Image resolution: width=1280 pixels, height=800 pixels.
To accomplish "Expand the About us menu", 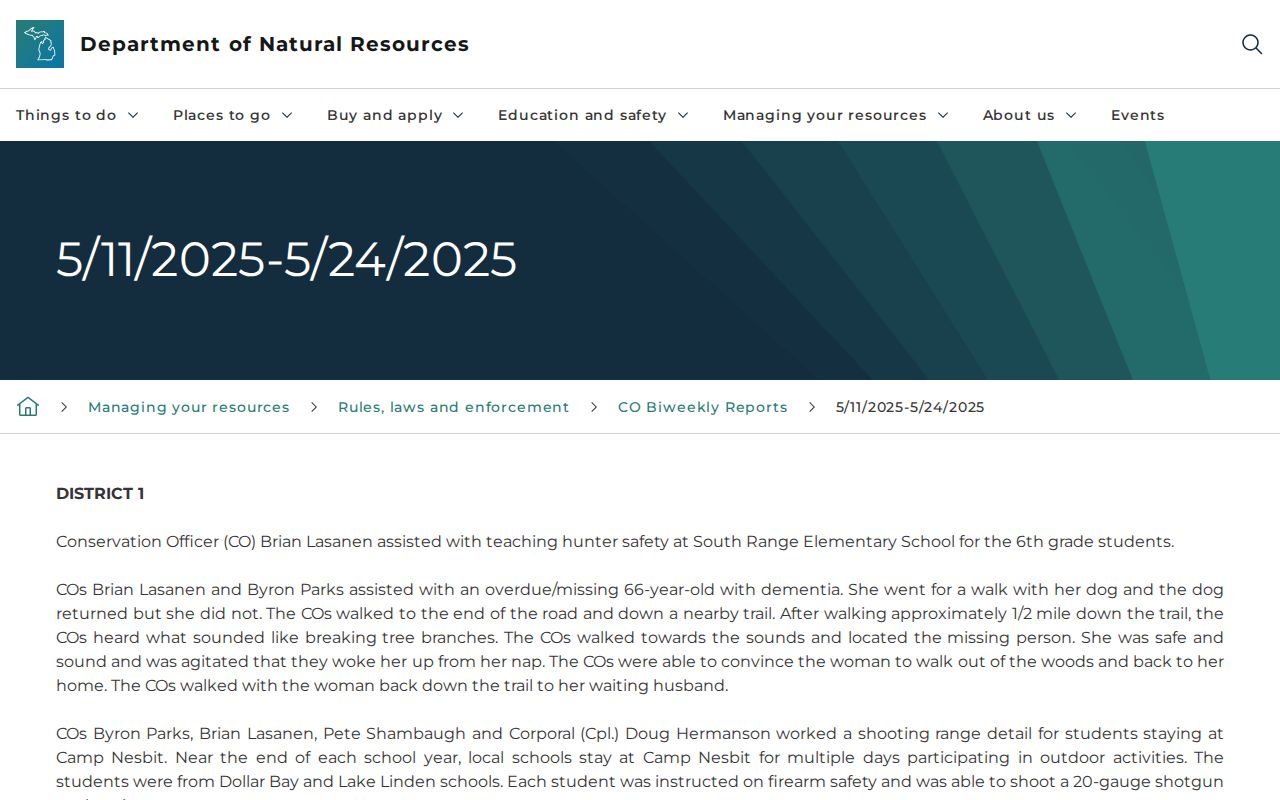I will (1029, 115).
